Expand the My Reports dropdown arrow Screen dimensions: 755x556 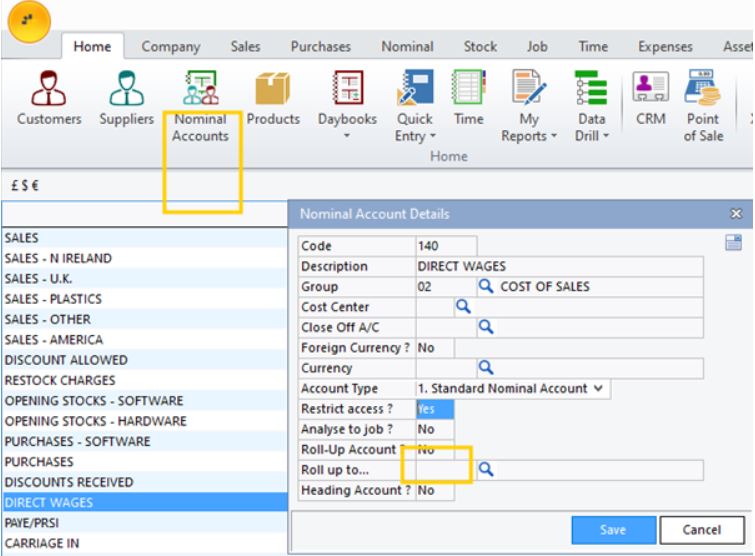554,136
